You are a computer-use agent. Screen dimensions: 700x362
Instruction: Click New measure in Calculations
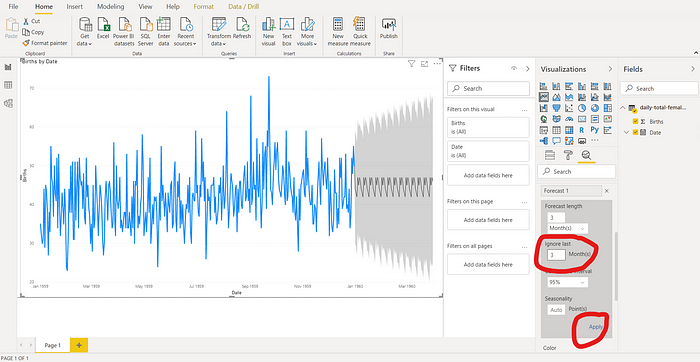pyautogui.click(x=338, y=32)
